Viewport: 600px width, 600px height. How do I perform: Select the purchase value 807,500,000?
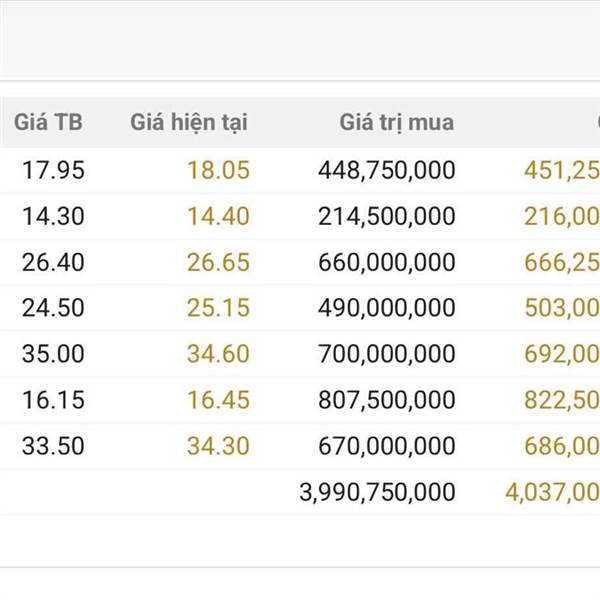386,400
